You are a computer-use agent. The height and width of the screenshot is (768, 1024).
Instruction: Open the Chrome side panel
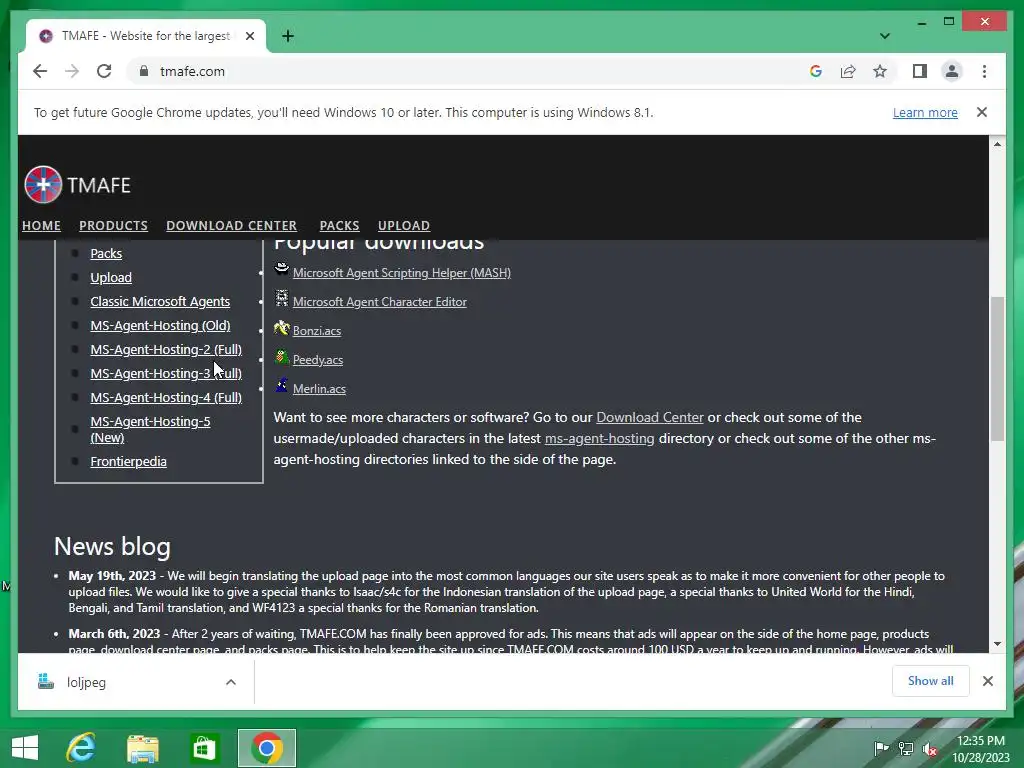pos(920,71)
